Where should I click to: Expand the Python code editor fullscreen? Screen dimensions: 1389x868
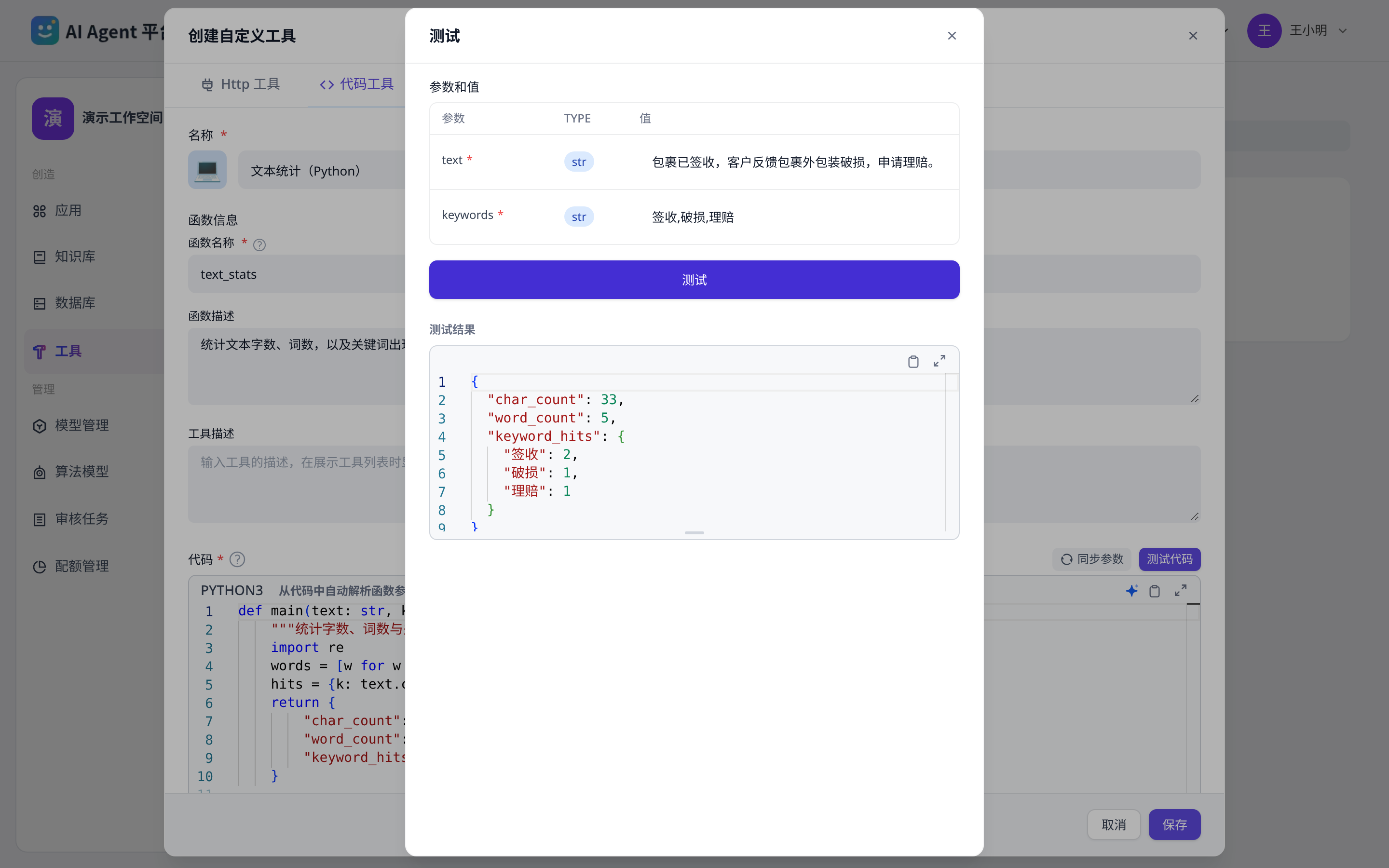coord(1180,591)
